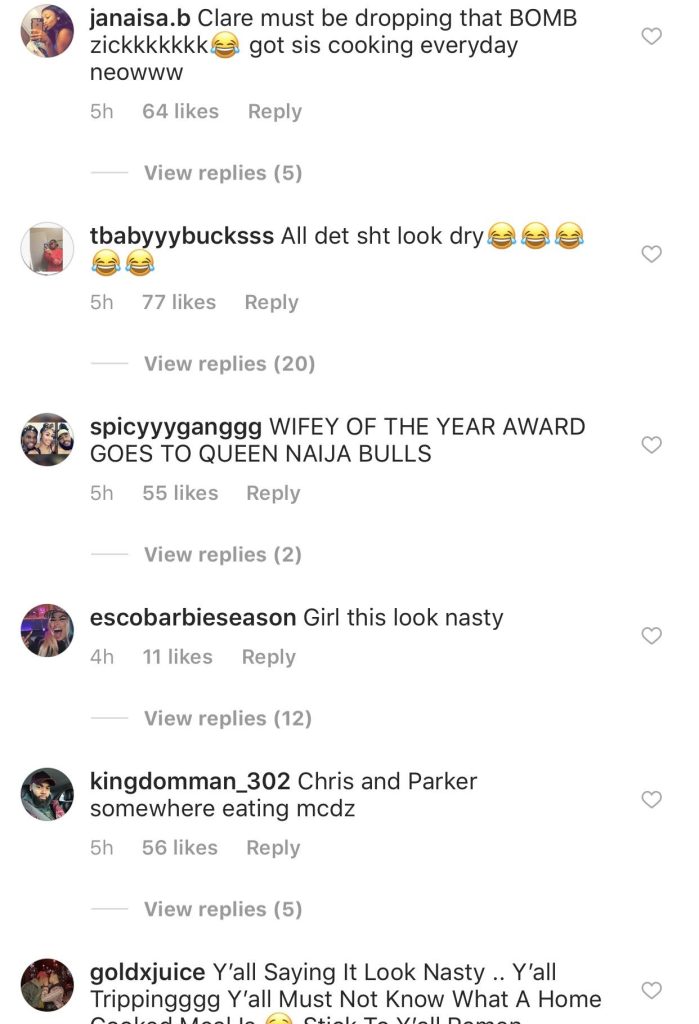This screenshot has width=699, height=1024.
Task: View 56 likes on kingdomman_302 comment
Action: point(180,848)
